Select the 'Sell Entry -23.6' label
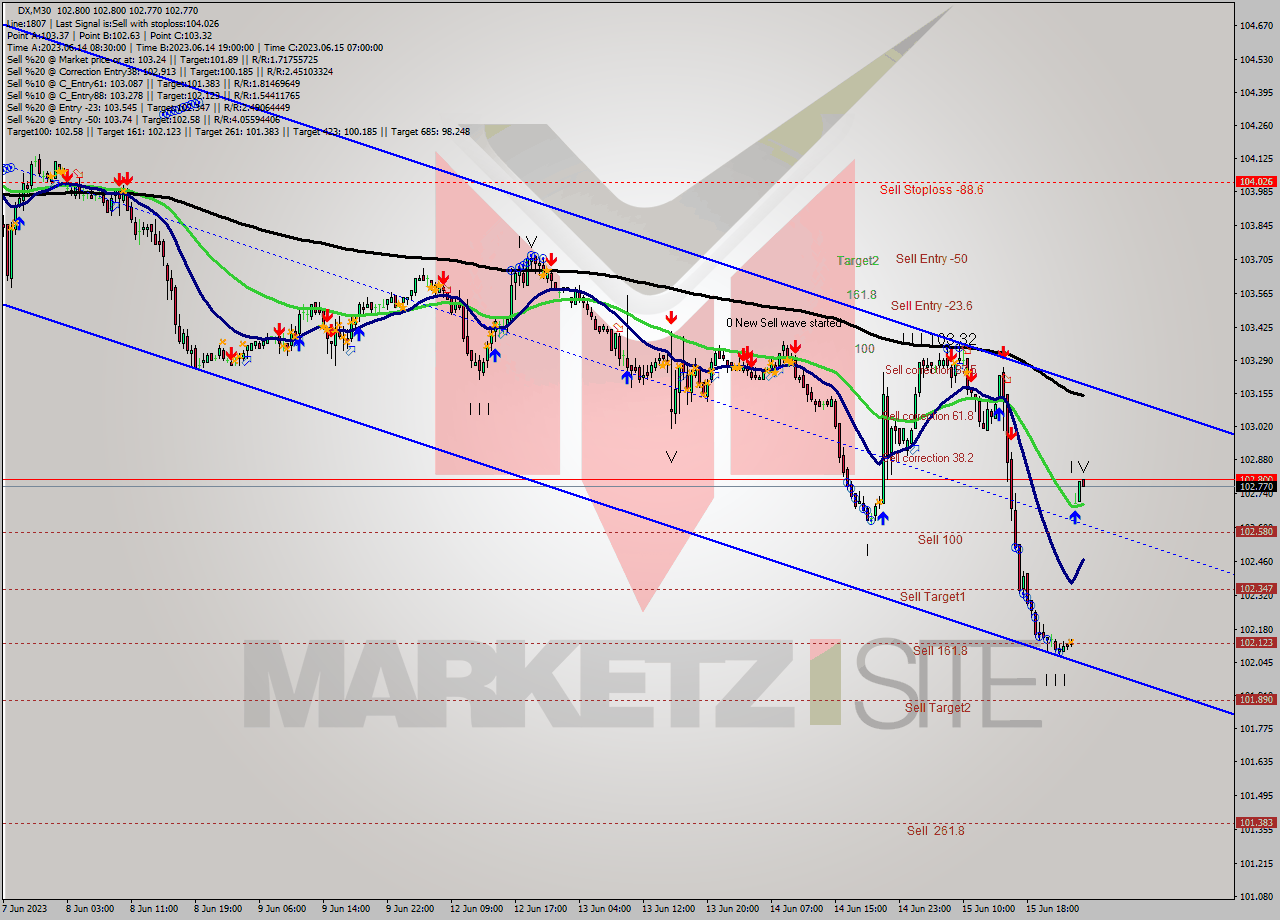The width and height of the screenshot is (1280, 920). click(931, 306)
